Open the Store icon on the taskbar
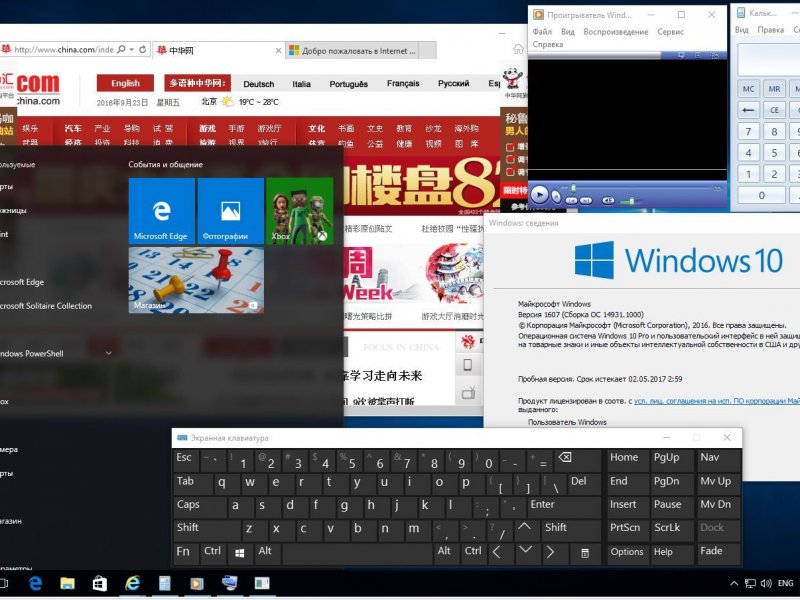 pyautogui.click(x=99, y=583)
